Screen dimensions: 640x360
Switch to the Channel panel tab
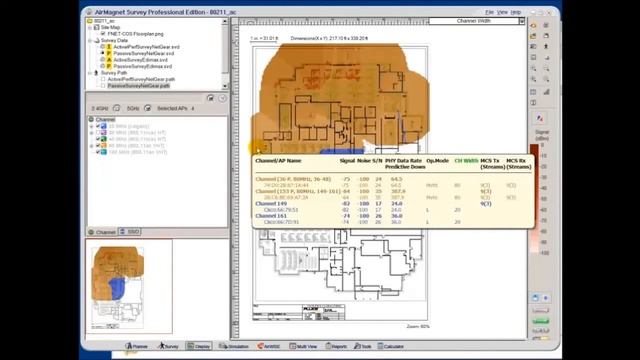tap(102, 232)
